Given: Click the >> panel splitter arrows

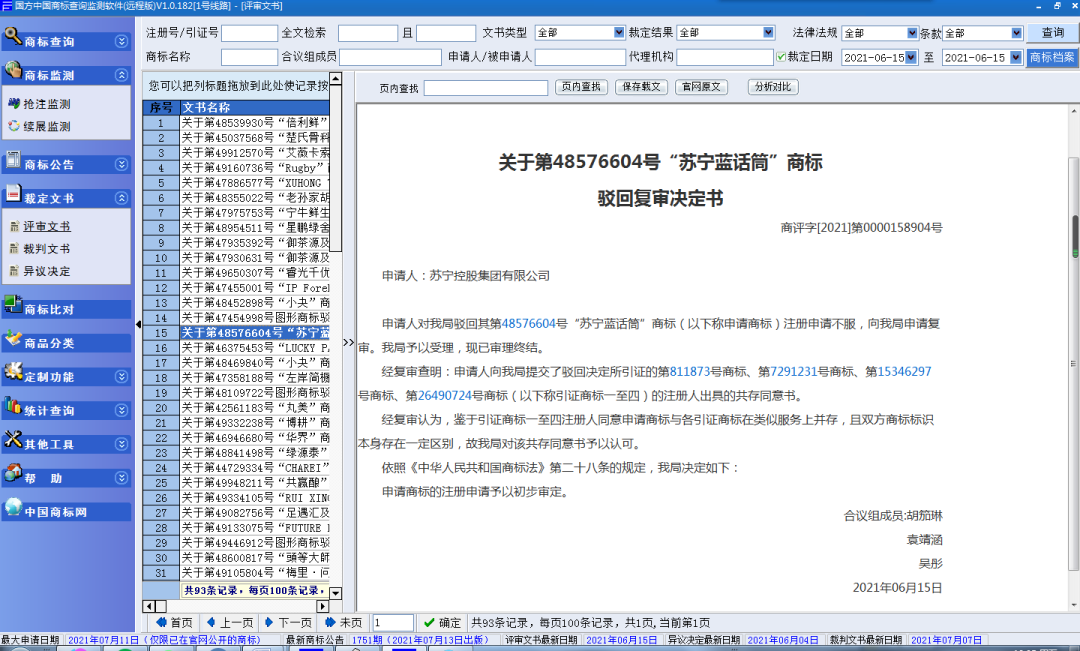Looking at the screenshot, I should (349, 342).
